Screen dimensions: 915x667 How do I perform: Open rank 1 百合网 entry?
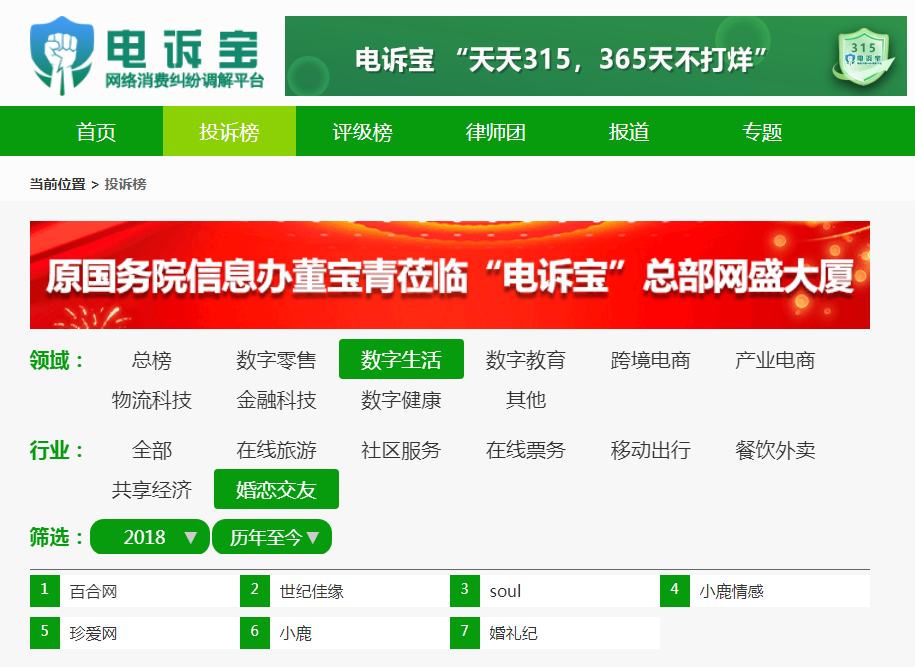coord(135,591)
